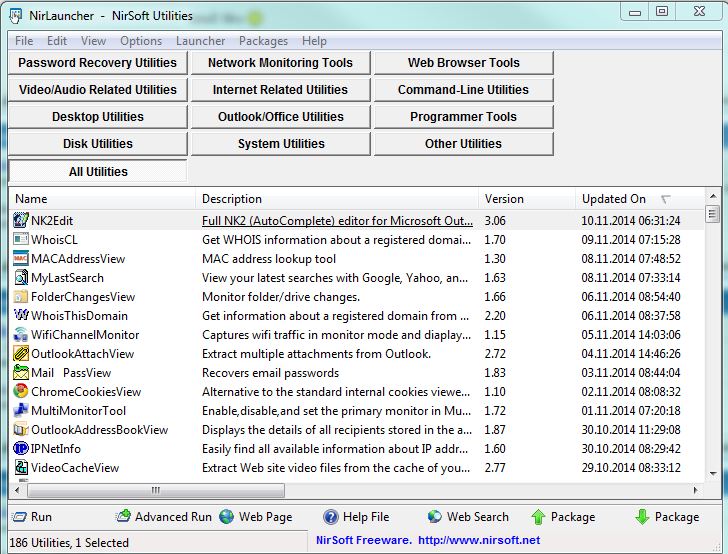The image size is (728, 554).
Task: Click the OutlookAddressBookView icon
Action: pos(21,430)
